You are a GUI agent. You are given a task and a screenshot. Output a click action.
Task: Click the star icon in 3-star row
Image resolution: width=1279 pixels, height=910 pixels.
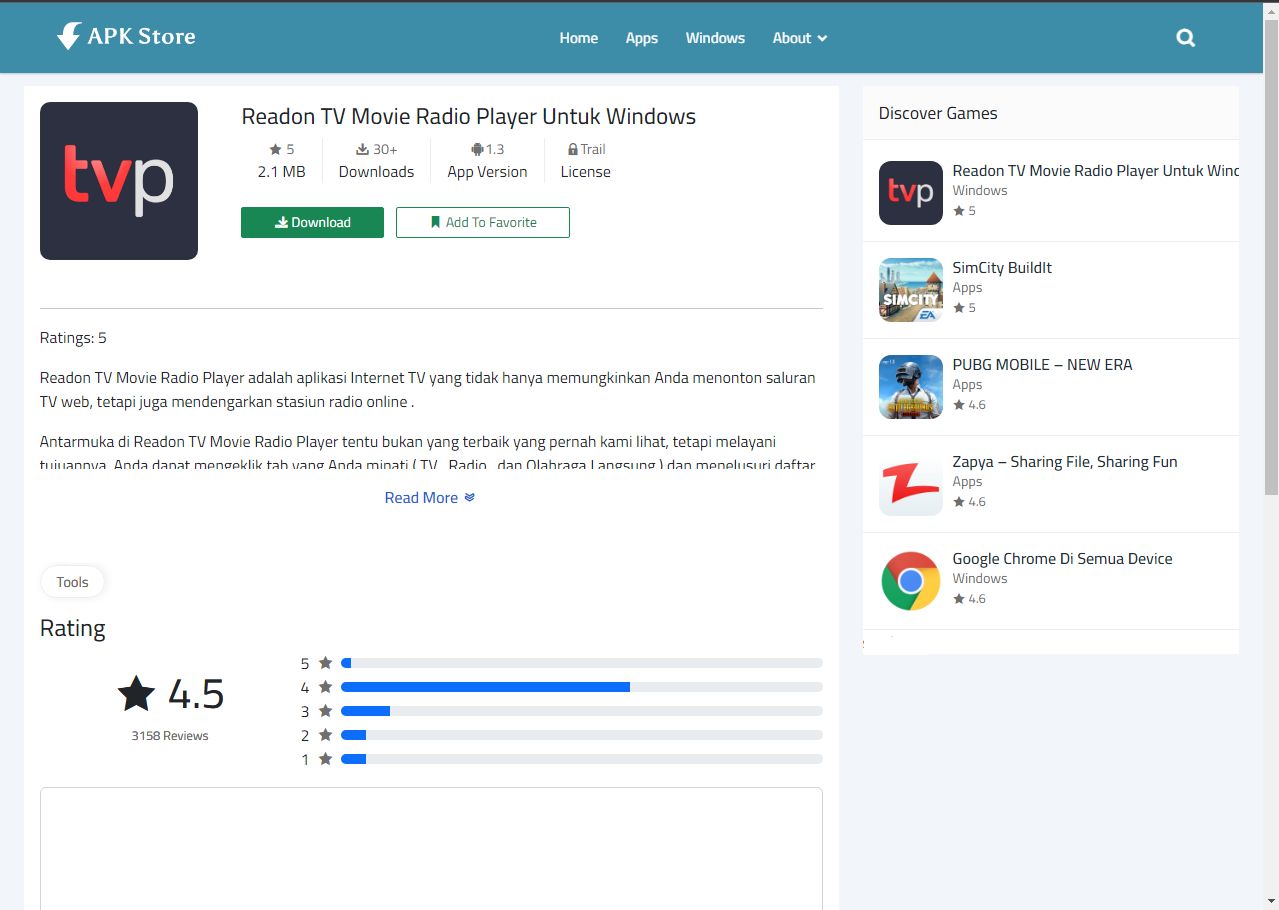click(325, 711)
